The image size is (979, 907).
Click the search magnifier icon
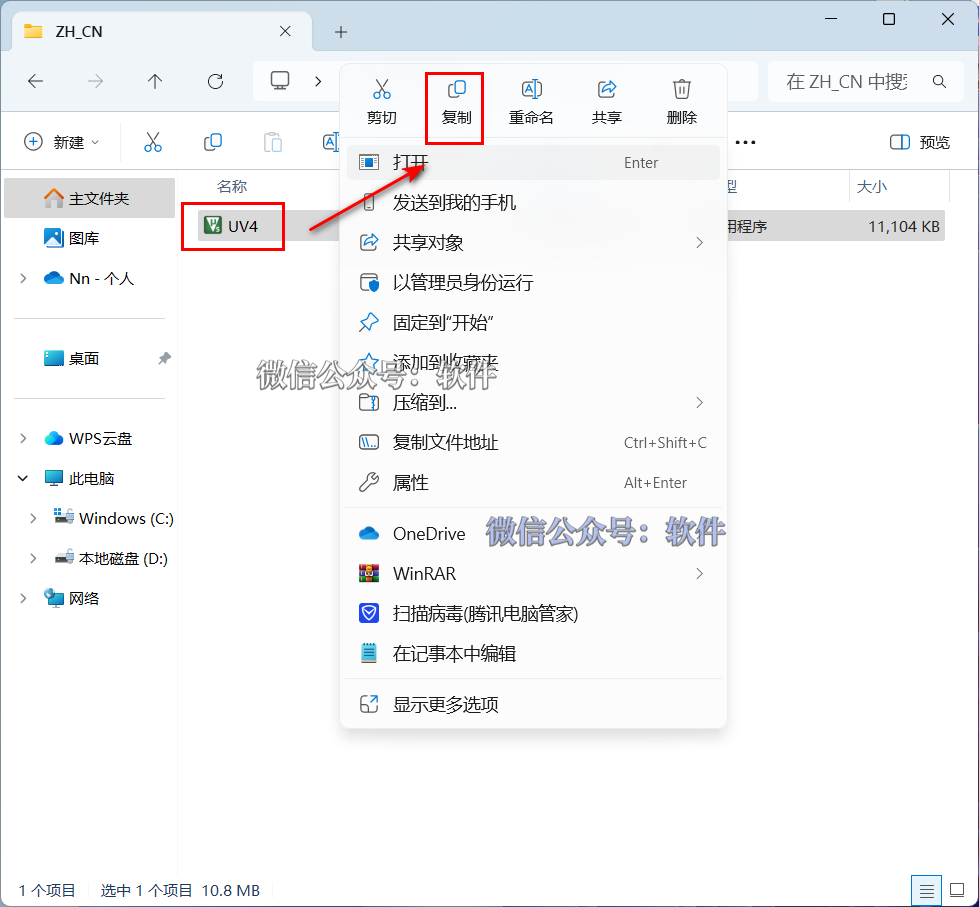939,81
